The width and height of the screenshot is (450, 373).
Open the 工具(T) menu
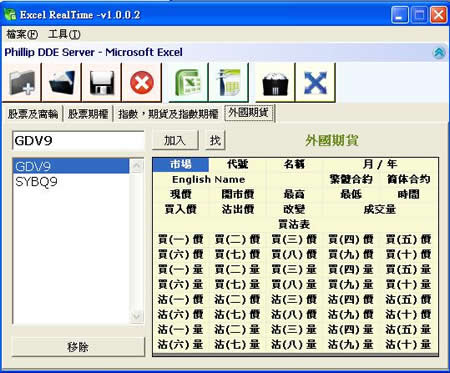pos(64,34)
